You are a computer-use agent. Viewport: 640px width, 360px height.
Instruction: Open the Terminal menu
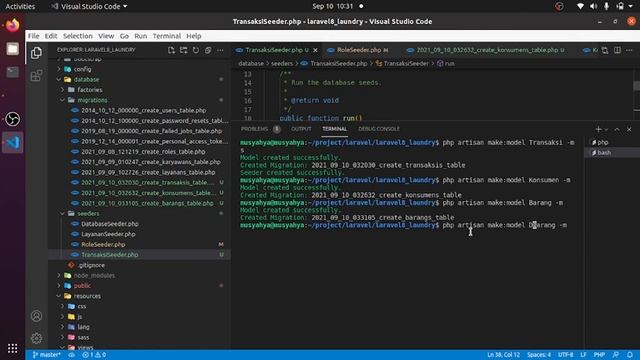[167, 36]
